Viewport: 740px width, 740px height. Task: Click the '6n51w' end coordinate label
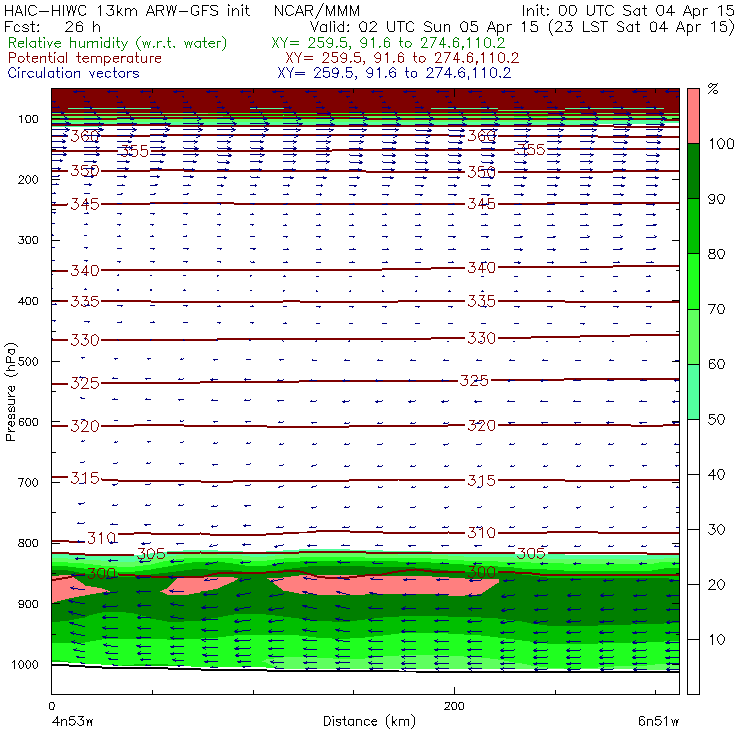pyautogui.click(x=658, y=722)
